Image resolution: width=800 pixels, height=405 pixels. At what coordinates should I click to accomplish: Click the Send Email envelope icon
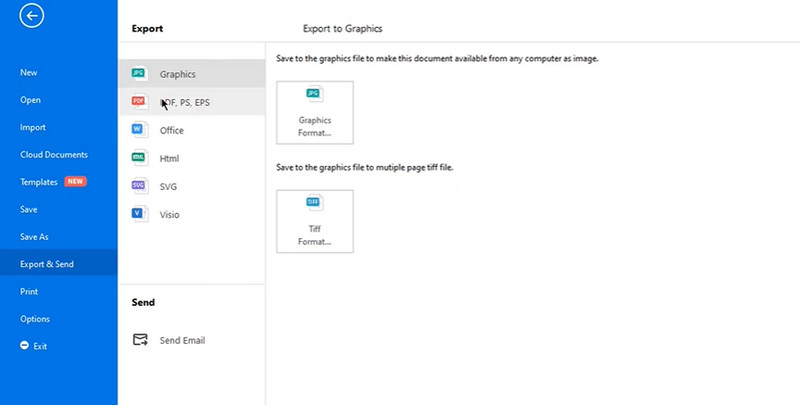(140, 340)
